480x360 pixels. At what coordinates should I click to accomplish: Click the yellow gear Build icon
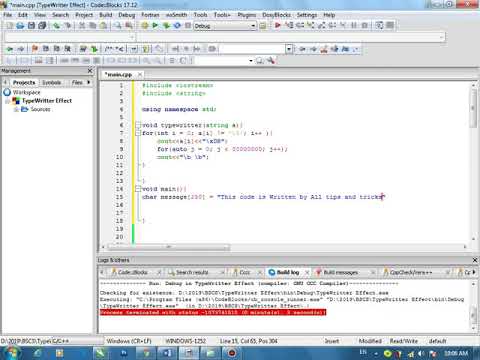pos(145,25)
